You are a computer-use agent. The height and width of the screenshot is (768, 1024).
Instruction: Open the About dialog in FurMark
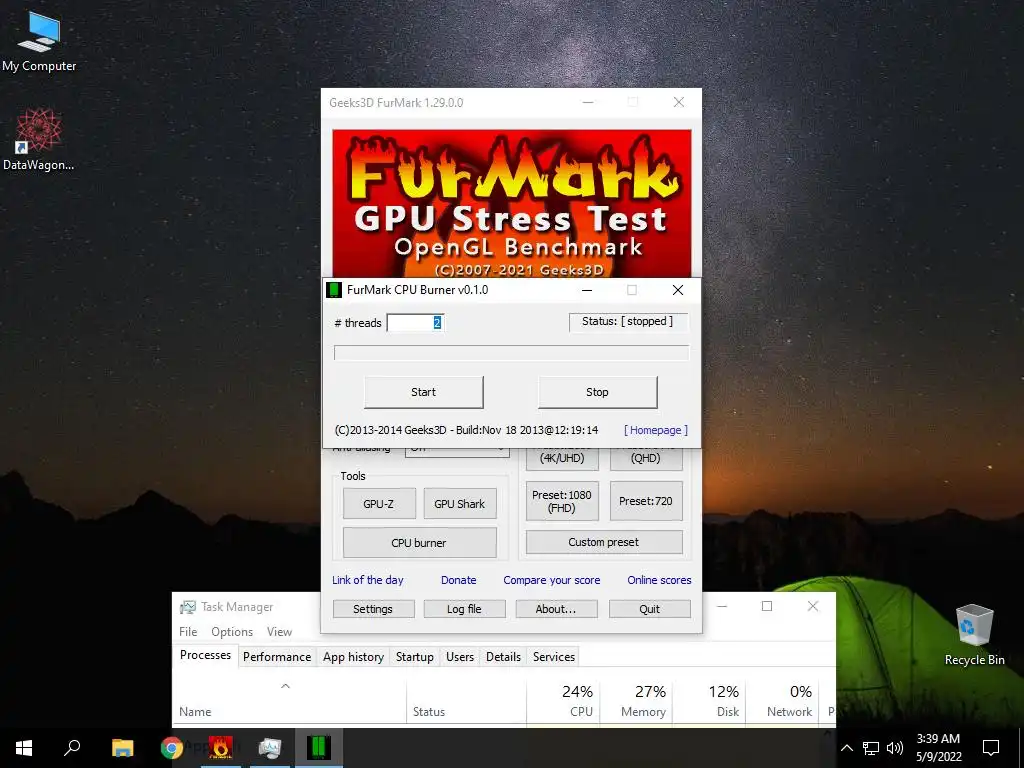(556, 609)
